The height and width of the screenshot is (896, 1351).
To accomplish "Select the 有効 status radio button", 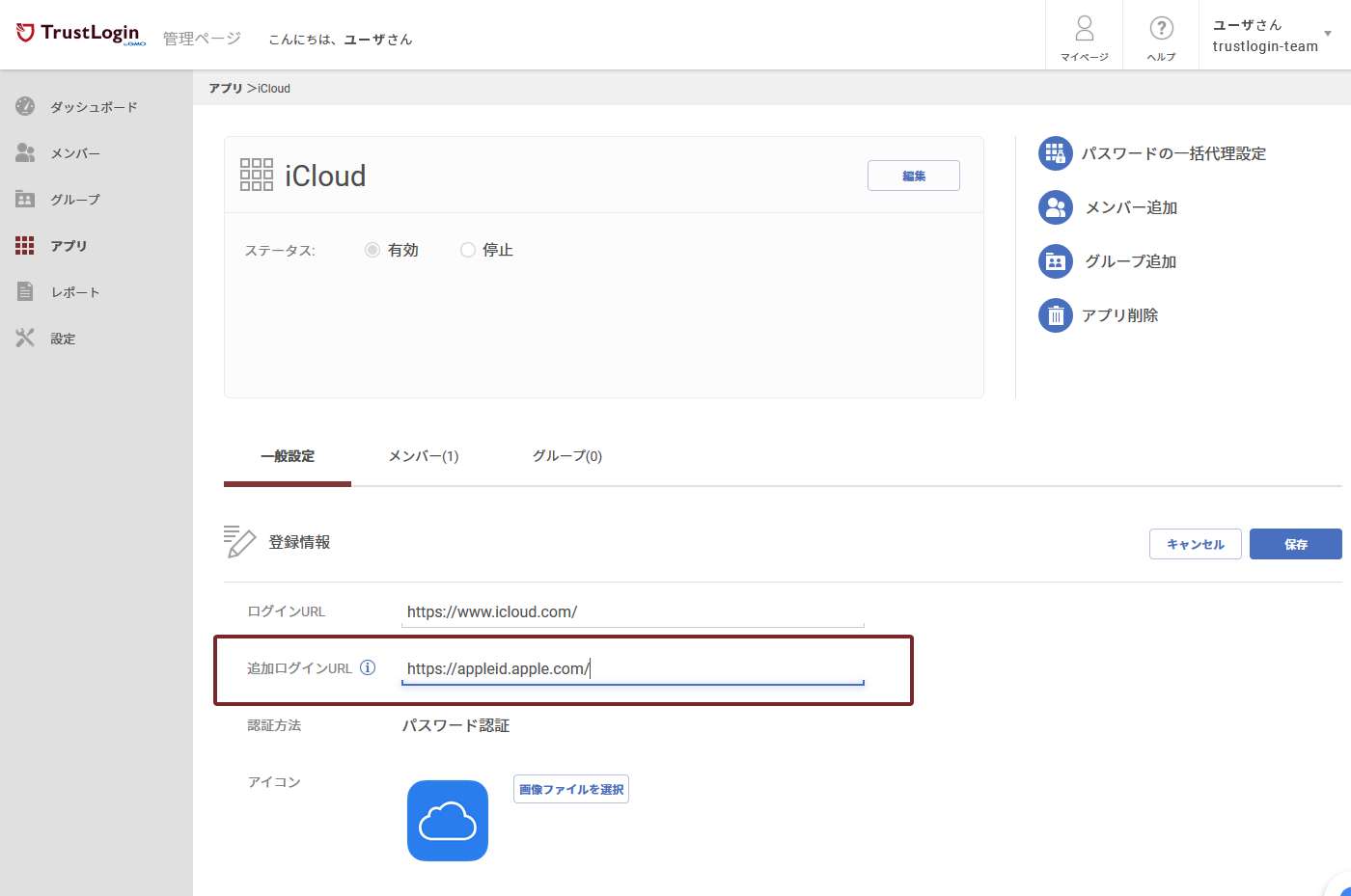I will (x=372, y=250).
